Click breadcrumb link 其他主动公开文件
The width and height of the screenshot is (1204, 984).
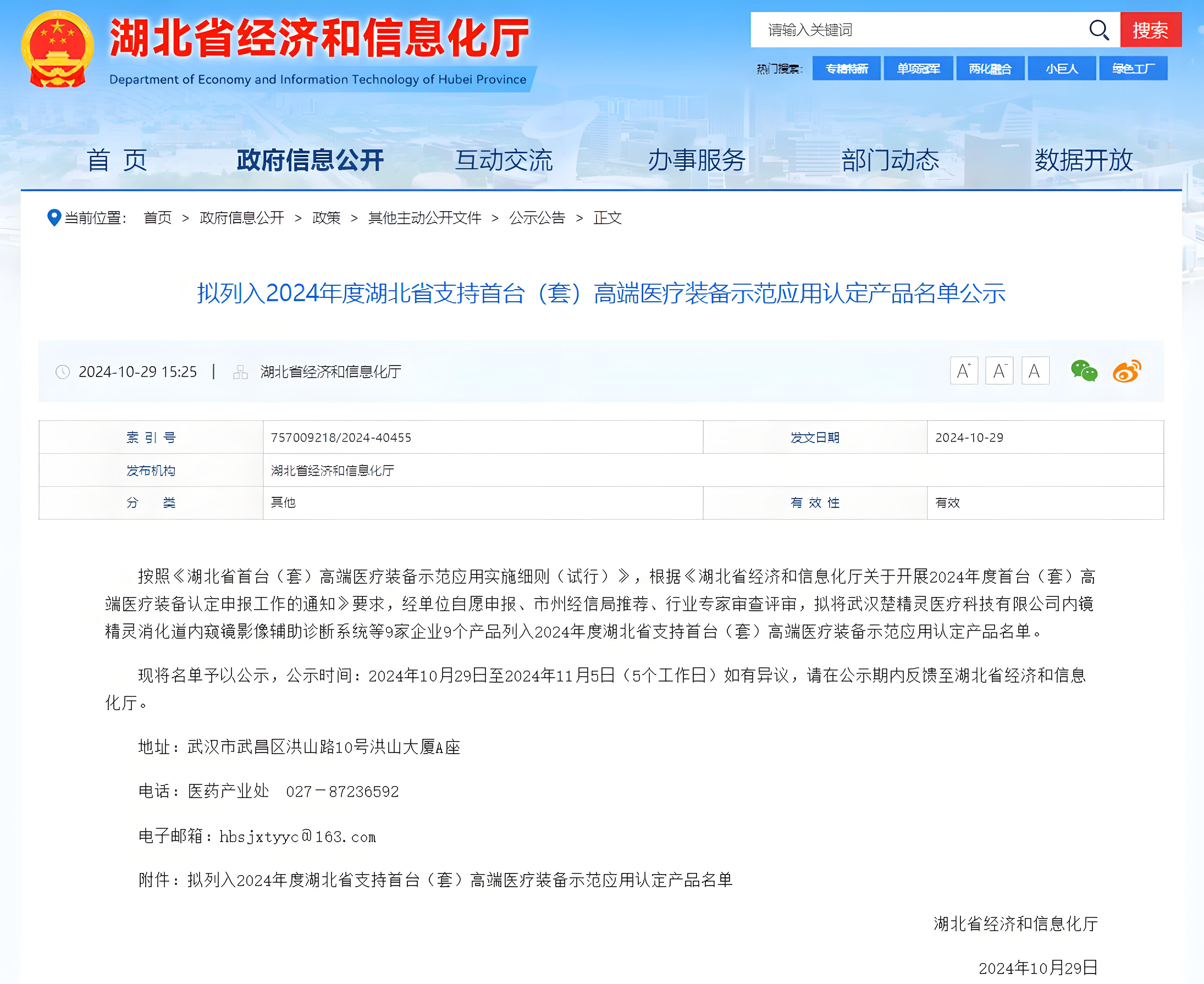[425, 218]
